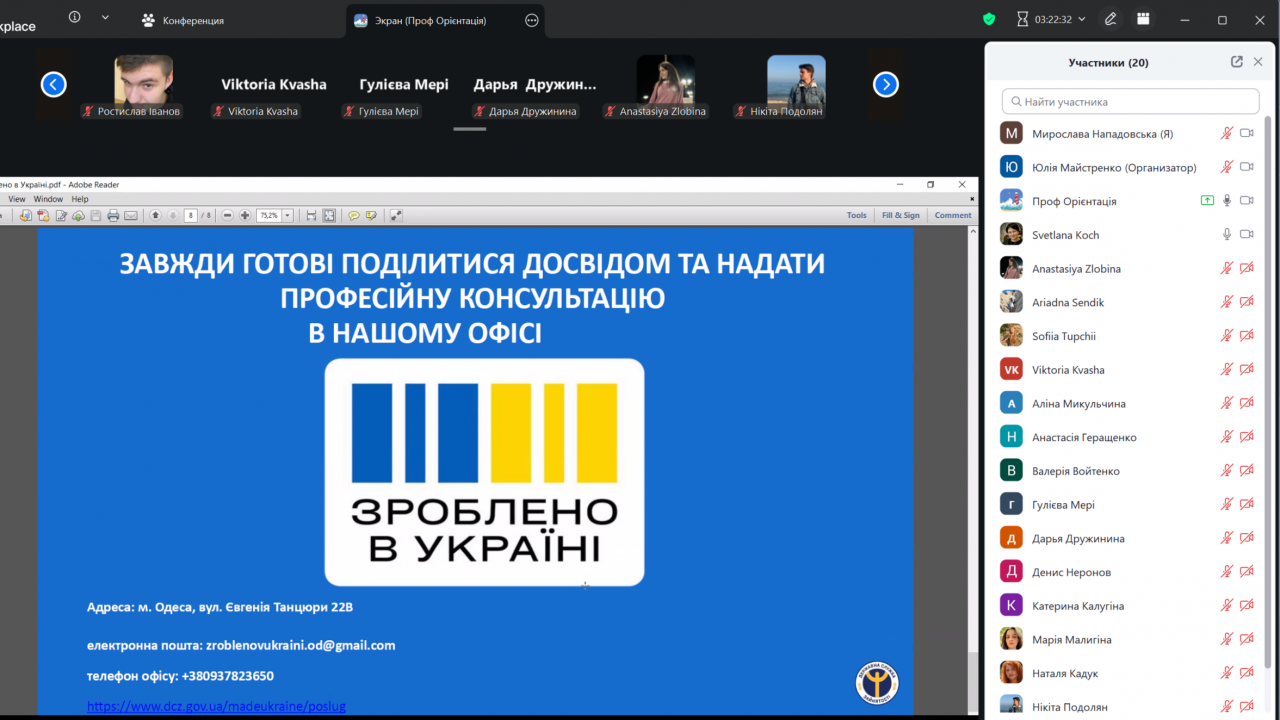Open the dcz.gov.ua madeukraine link

(x=216, y=706)
